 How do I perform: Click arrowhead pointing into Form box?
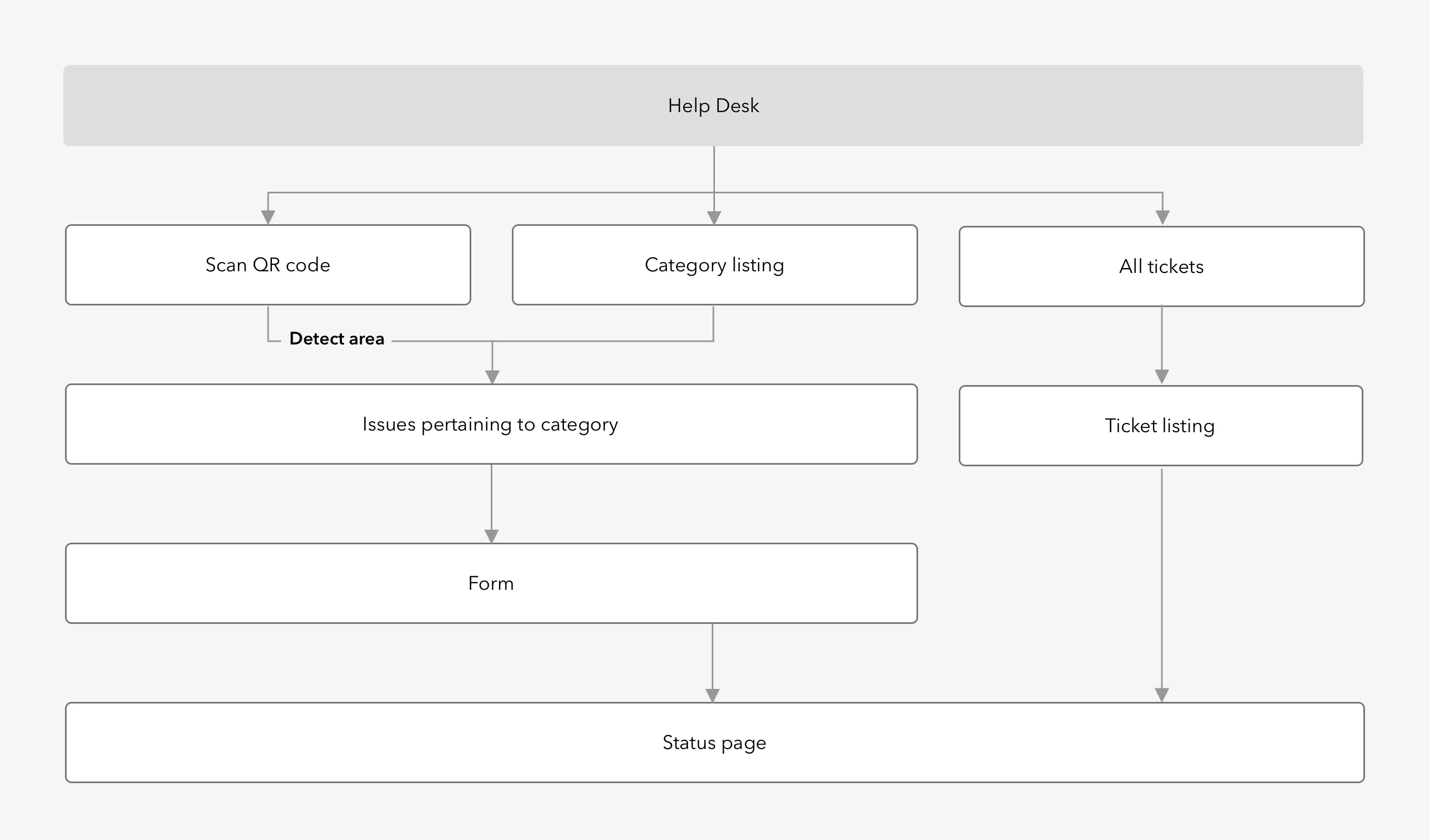(491, 536)
